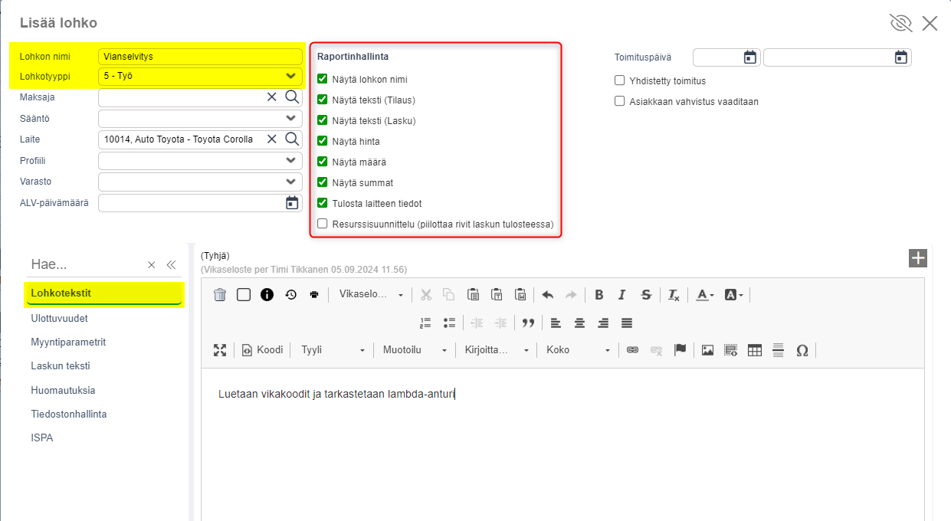Open Tiedostonhallinta in the side menu
The image size is (951, 521).
pos(69,414)
